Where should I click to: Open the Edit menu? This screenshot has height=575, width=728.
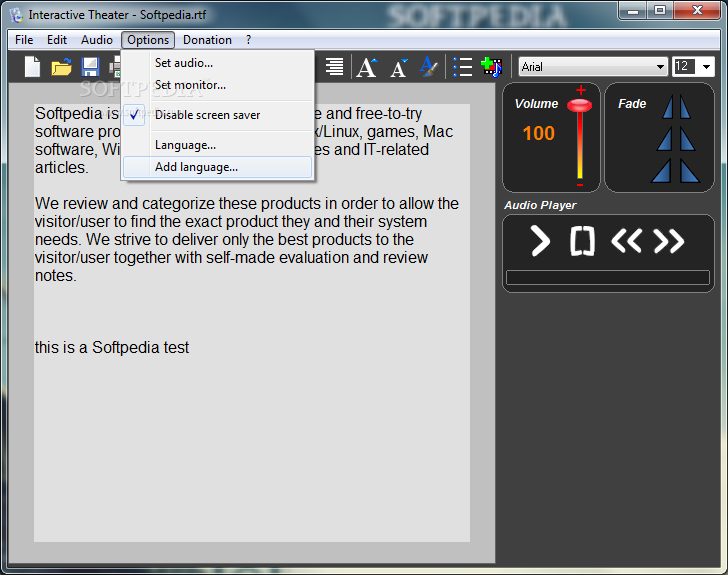(57, 40)
